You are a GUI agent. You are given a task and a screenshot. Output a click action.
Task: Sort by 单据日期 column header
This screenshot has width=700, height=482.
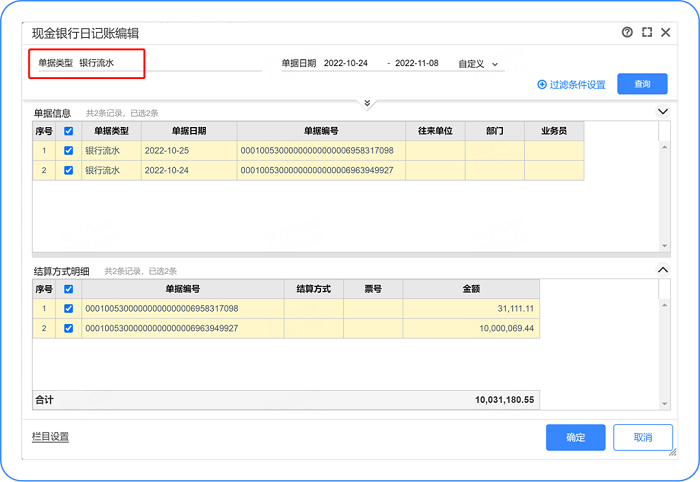pyautogui.click(x=188, y=131)
